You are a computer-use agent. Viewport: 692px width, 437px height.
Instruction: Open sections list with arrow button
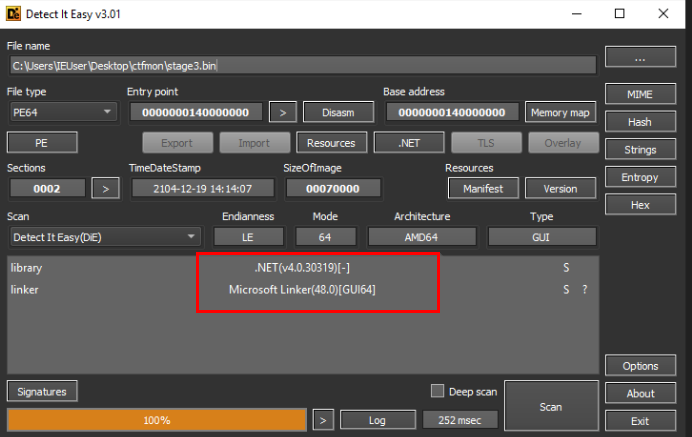tap(105, 189)
